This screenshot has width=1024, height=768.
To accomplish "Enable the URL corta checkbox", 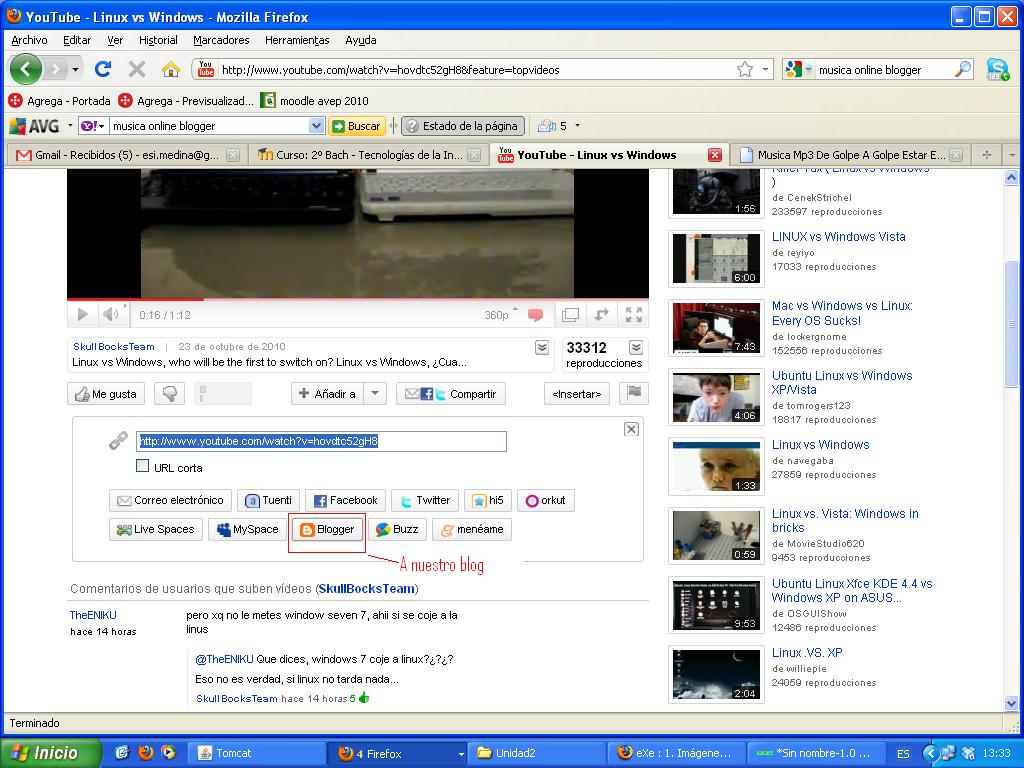I will (x=142, y=466).
